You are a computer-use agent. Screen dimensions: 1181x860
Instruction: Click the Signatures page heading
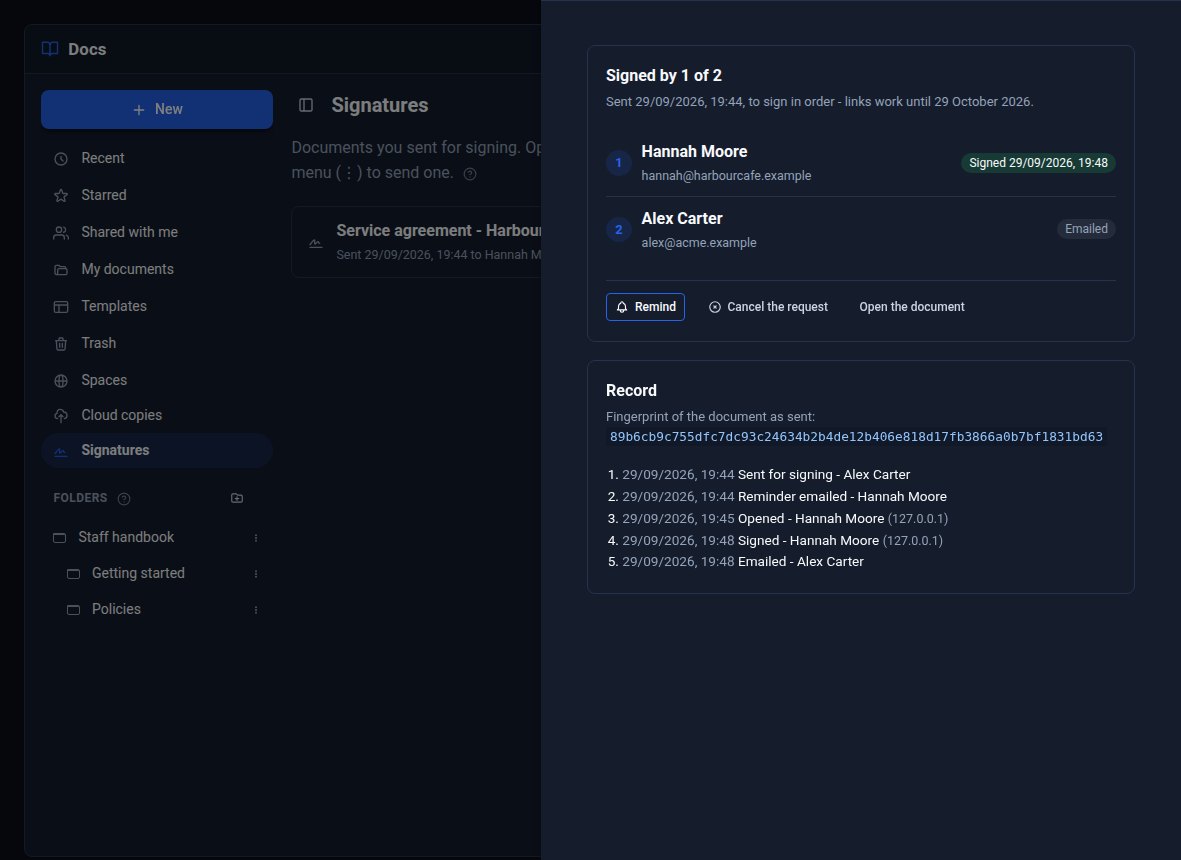click(x=380, y=105)
